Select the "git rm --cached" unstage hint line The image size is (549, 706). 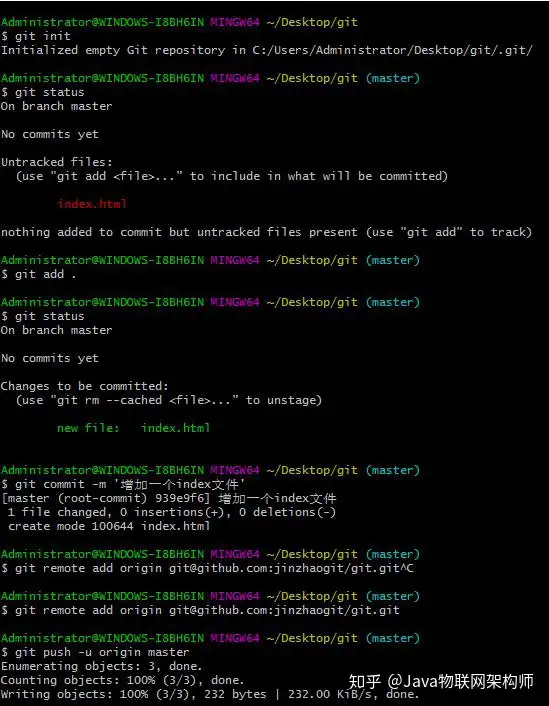[169, 400]
